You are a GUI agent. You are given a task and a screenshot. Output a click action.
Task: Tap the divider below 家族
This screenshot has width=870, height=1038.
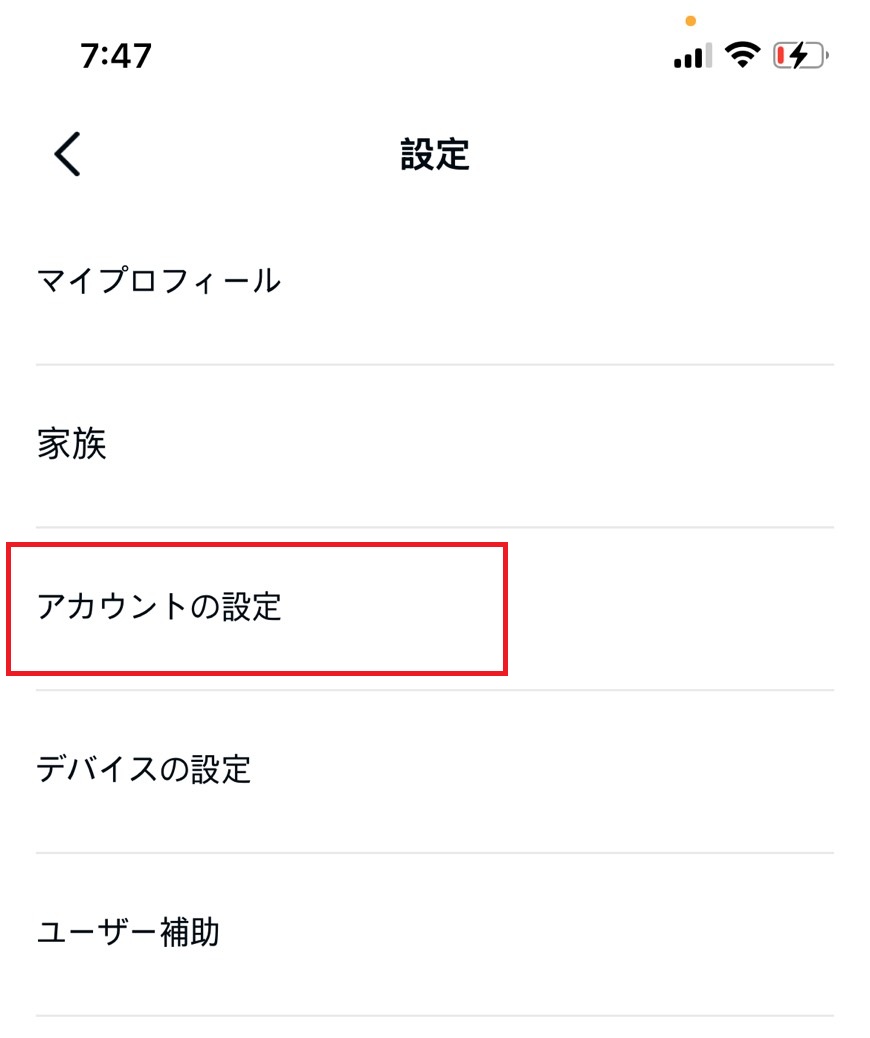click(434, 524)
